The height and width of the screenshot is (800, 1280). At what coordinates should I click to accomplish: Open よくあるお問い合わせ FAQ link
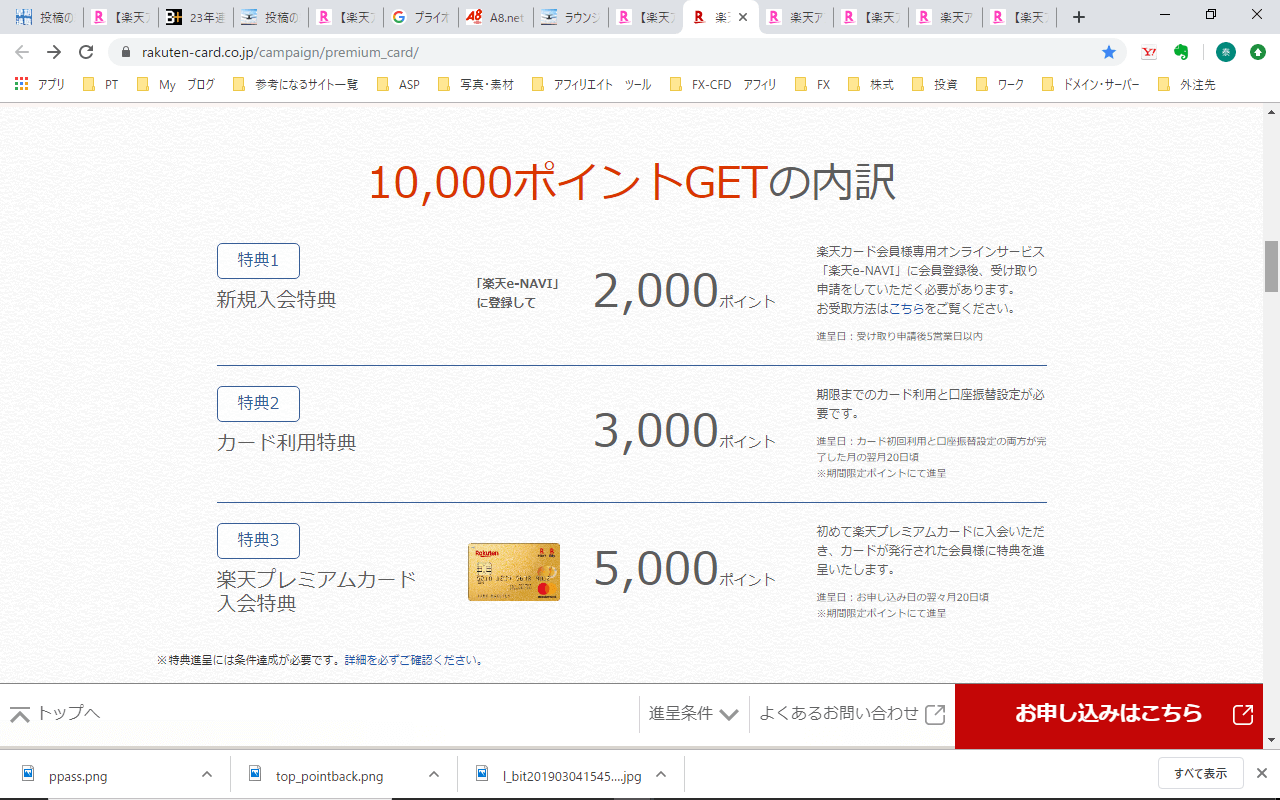click(851, 714)
